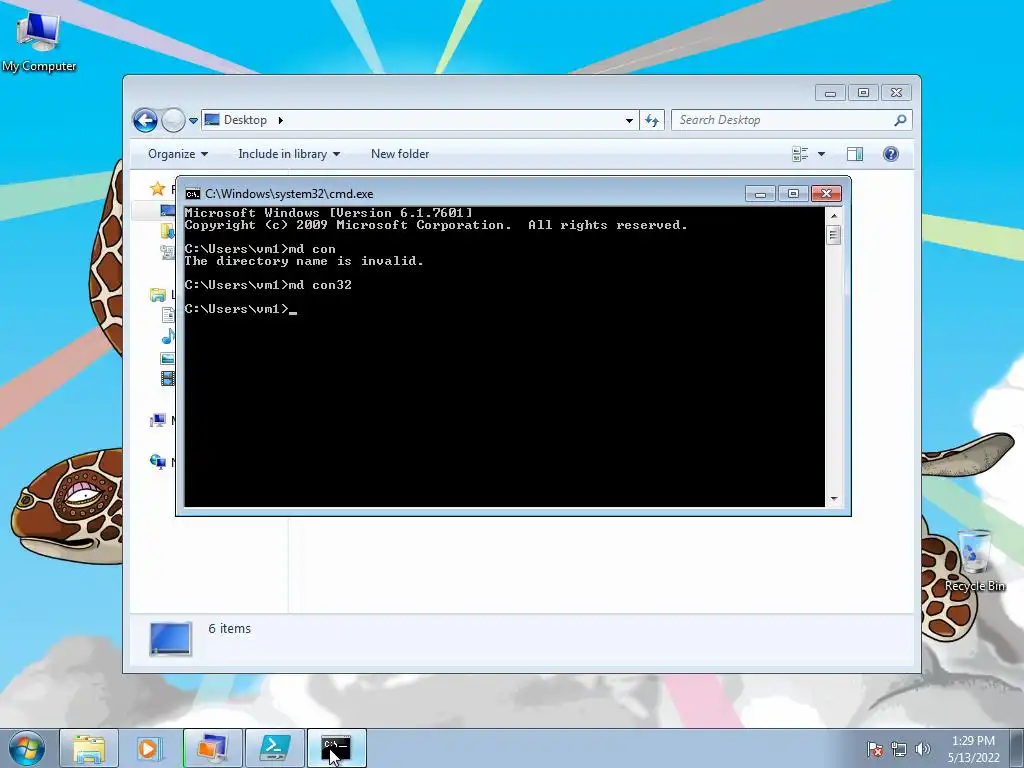Expand the Desktop breadcrumb arrow
Screen dimensions: 1024x768
(x=281, y=120)
